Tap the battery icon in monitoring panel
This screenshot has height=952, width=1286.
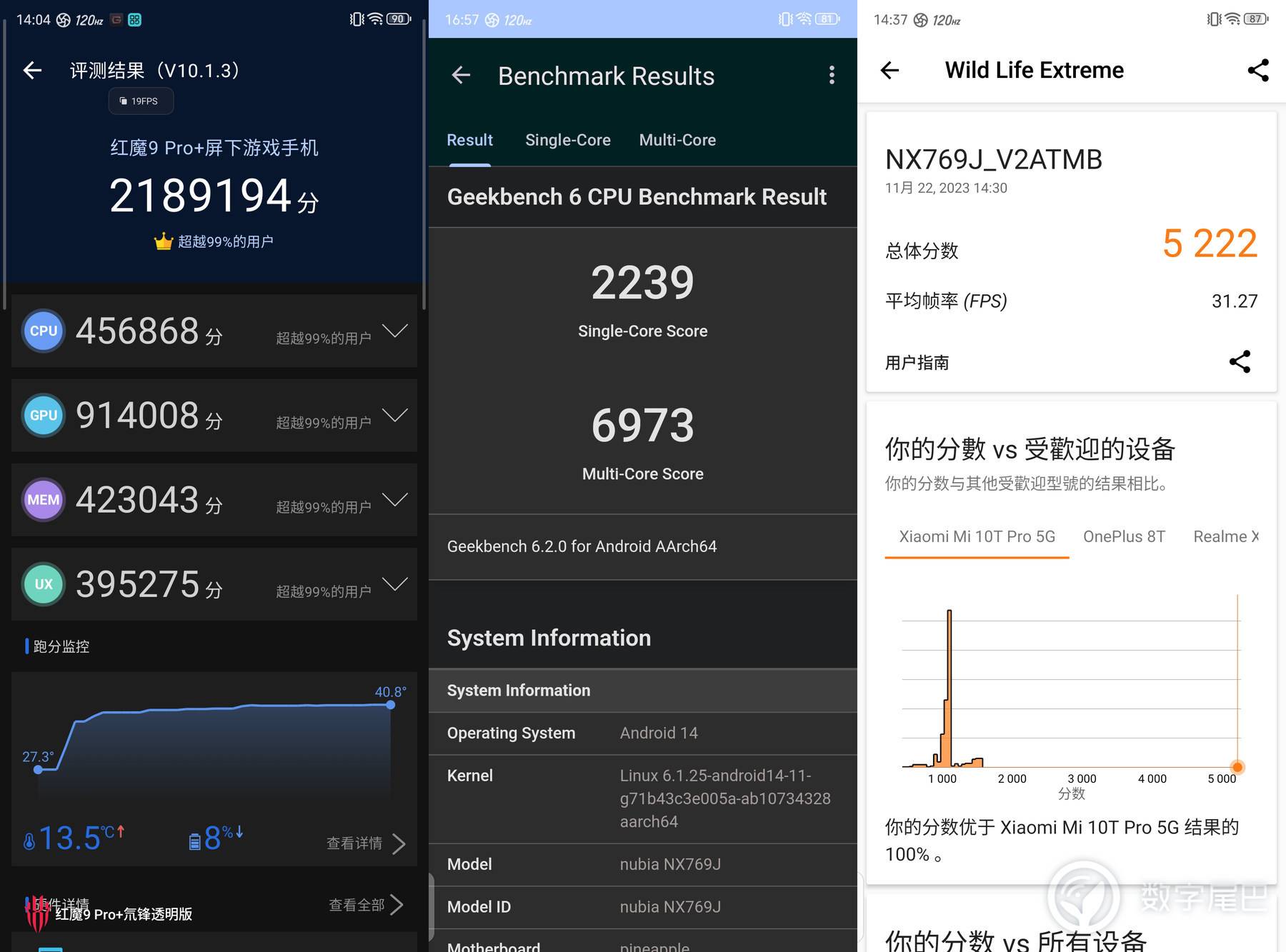pos(194,842)
